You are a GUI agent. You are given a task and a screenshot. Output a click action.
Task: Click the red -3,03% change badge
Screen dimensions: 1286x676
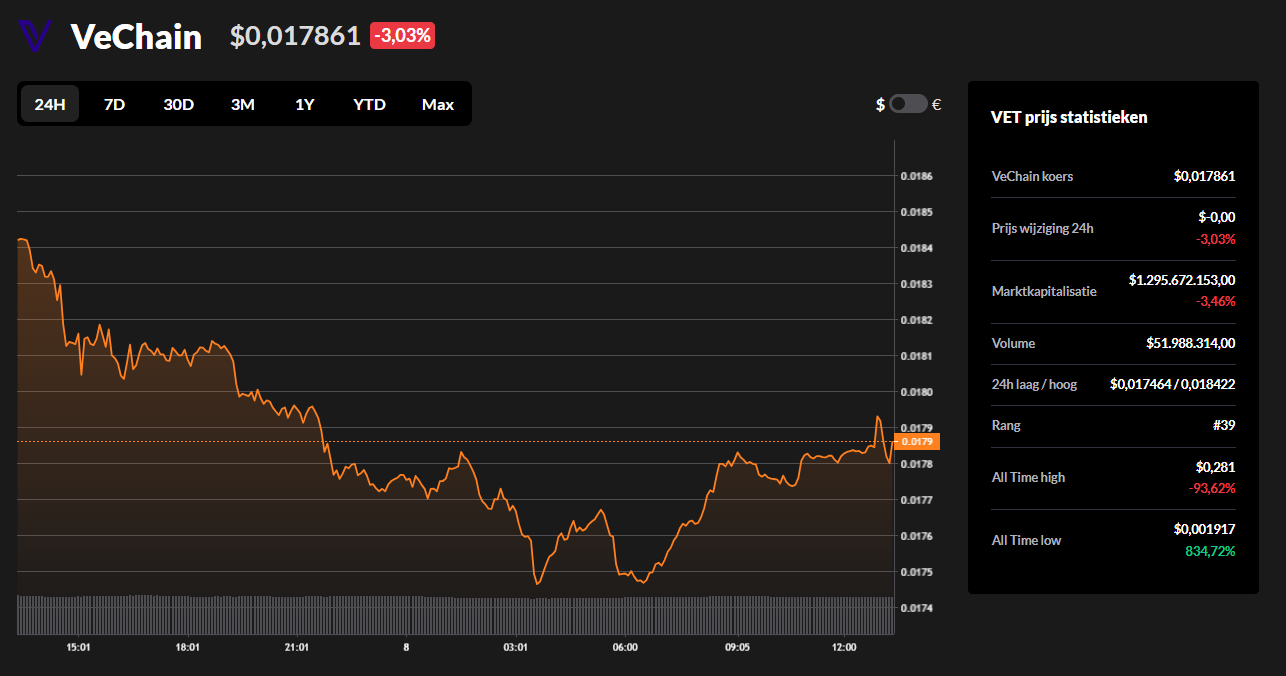[402, 36]
